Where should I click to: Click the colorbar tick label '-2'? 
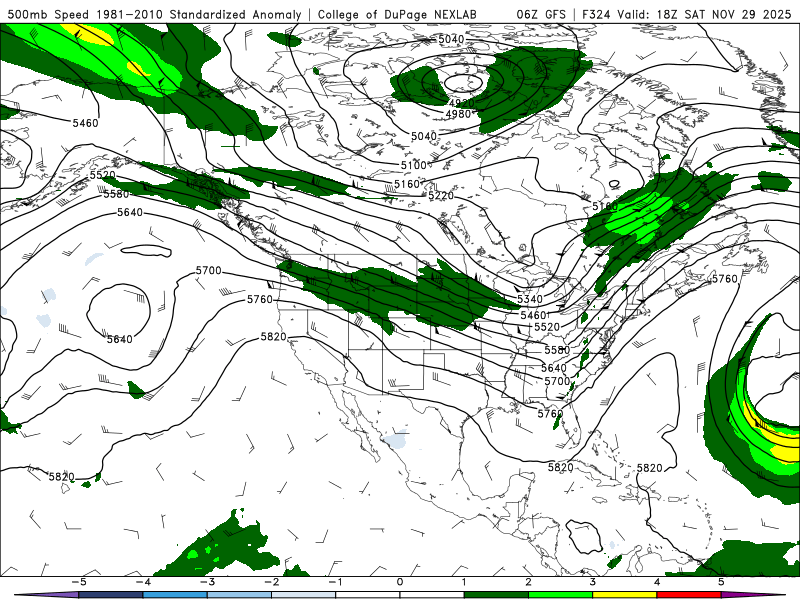(271, 582)
